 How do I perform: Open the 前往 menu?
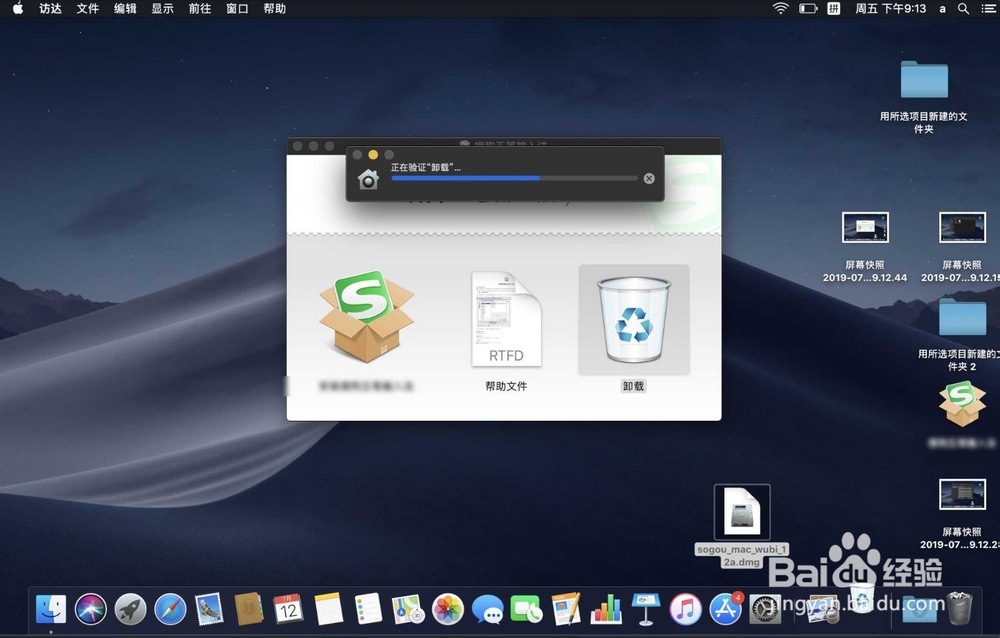[x=200, y=8]
